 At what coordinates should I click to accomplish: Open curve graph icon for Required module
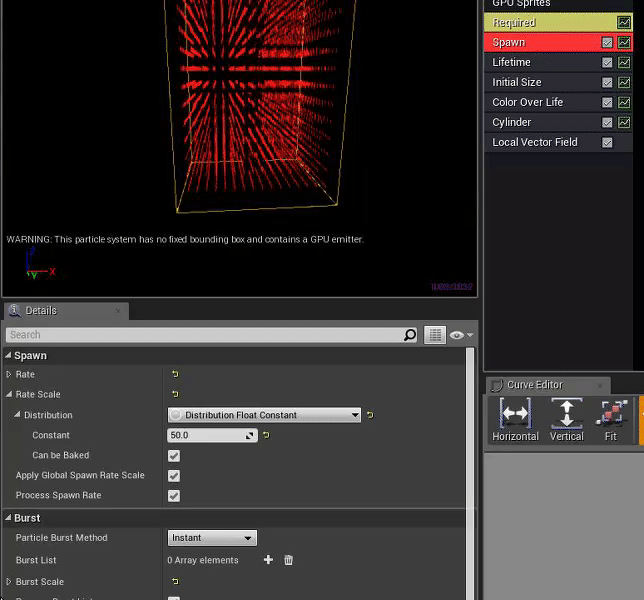pos(624,23)
